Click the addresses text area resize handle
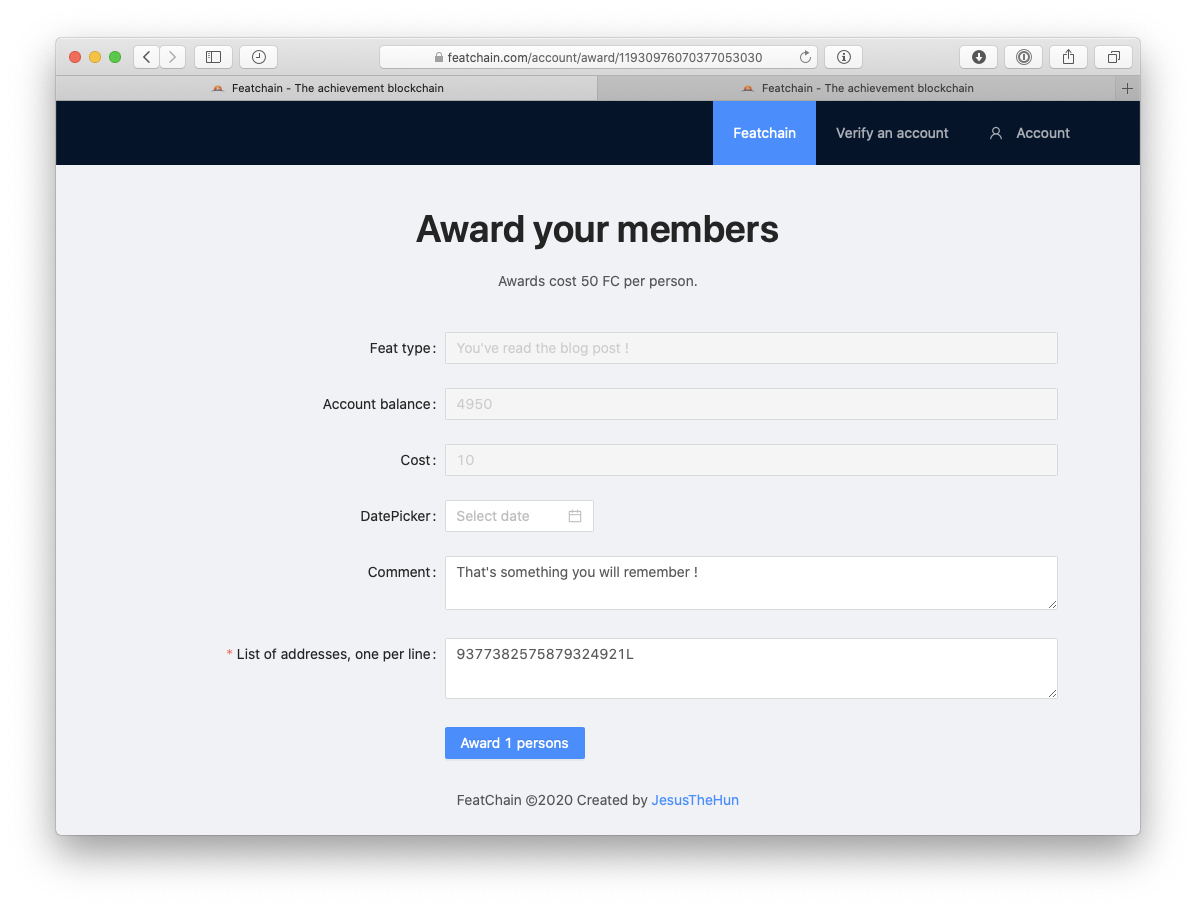 pos(1052,693)
